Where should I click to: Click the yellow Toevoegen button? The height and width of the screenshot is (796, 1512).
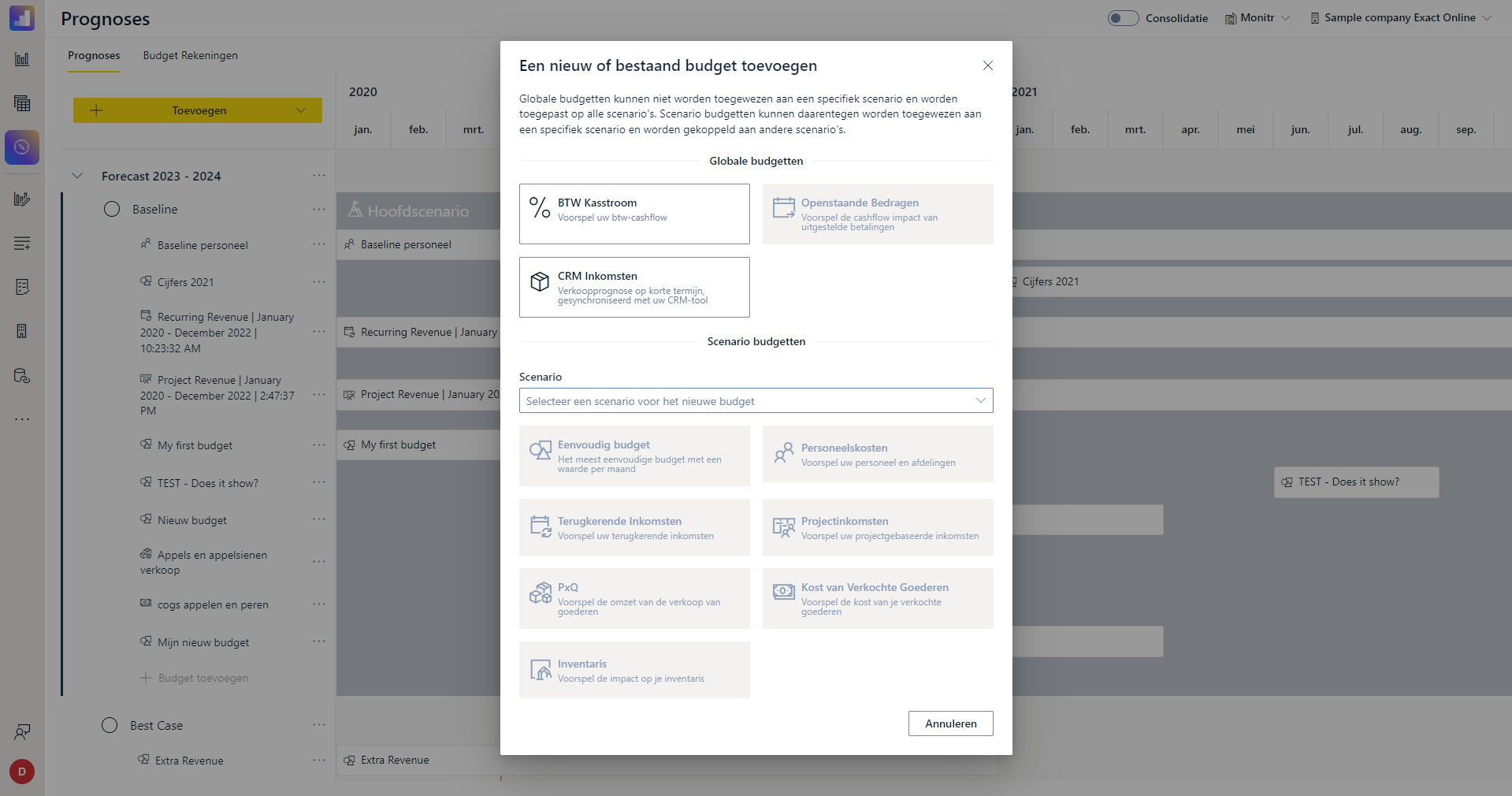[x=198, y=110]
